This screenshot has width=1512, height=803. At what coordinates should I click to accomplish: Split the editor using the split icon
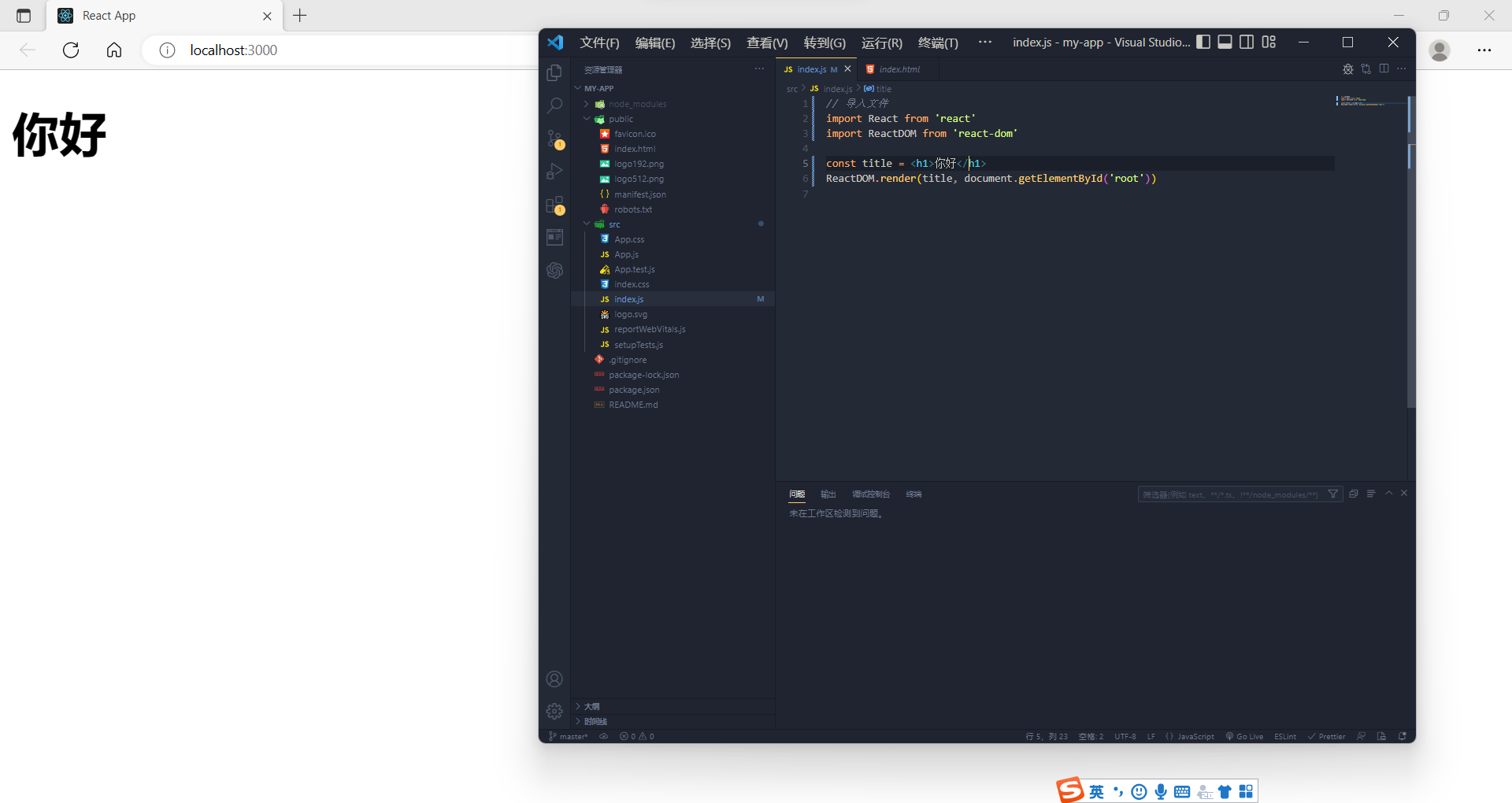(1384, 68)
